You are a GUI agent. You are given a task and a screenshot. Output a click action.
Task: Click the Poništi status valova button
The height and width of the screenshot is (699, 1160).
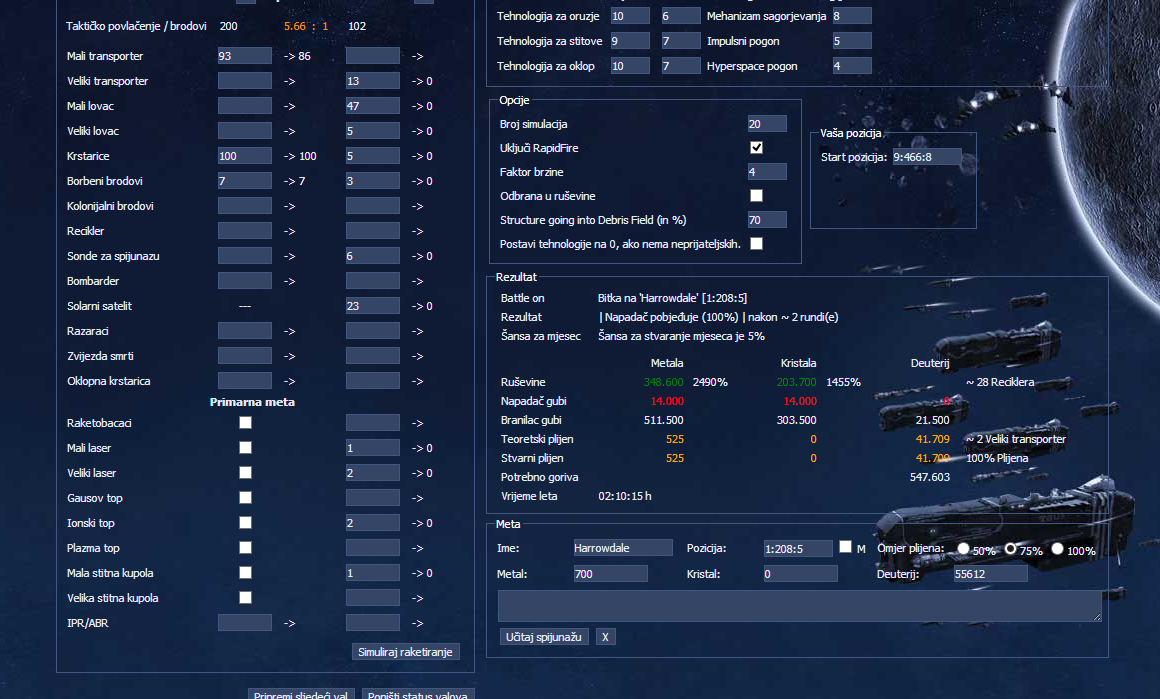pyautogui.click(x=418, y=695)
